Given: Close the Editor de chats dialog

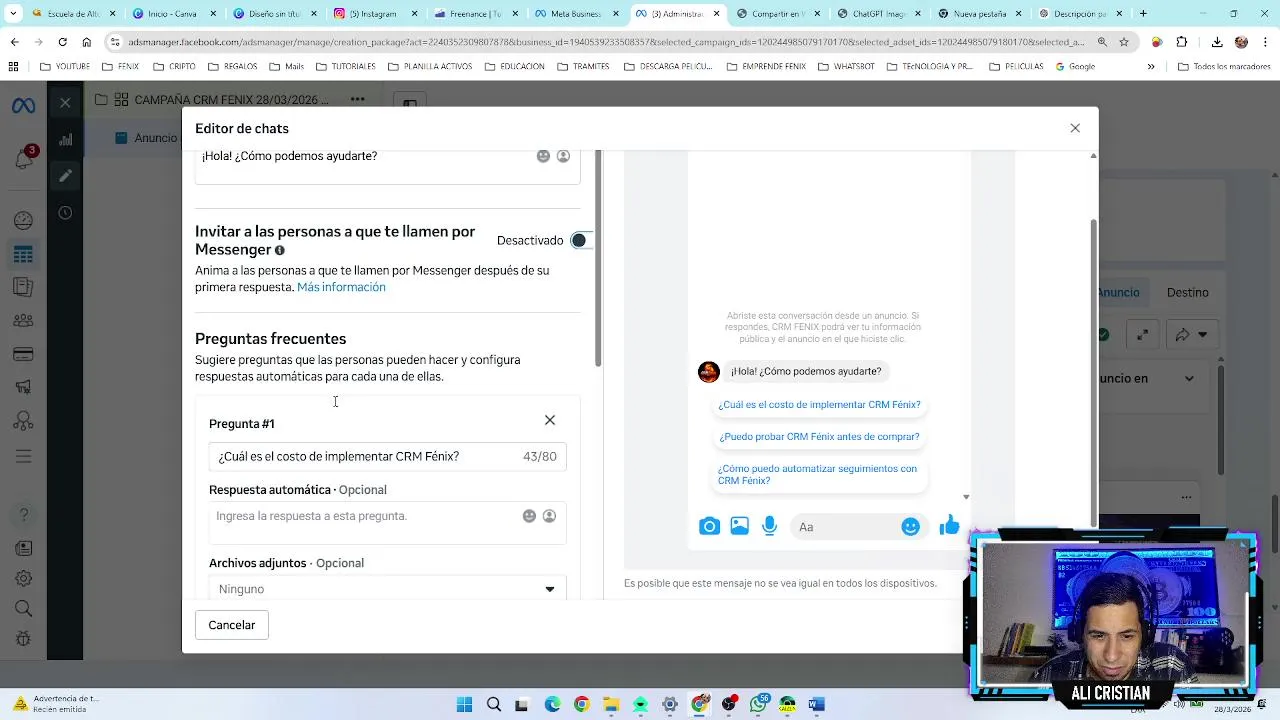Looking at the screenshot, I should (x=1075, y=128).
